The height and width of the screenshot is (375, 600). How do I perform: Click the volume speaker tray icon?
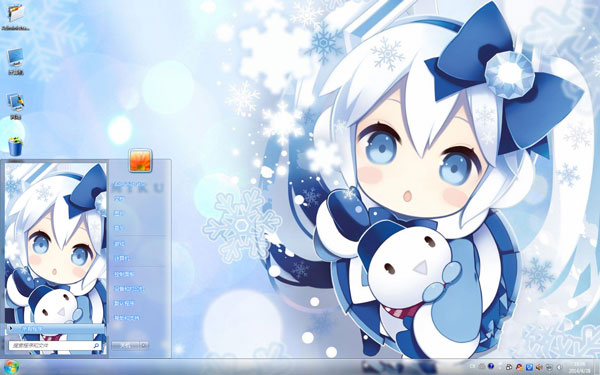point(539,367)
